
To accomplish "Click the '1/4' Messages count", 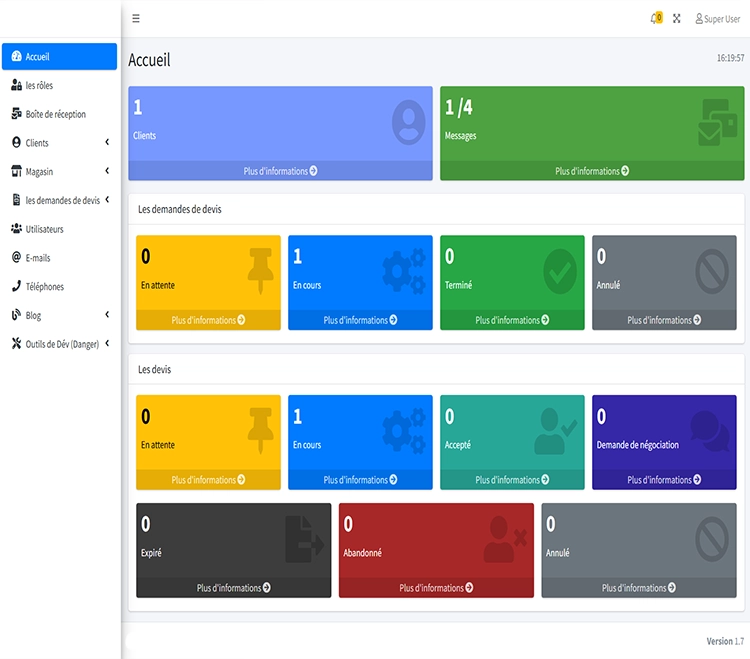I will [459, 108].
